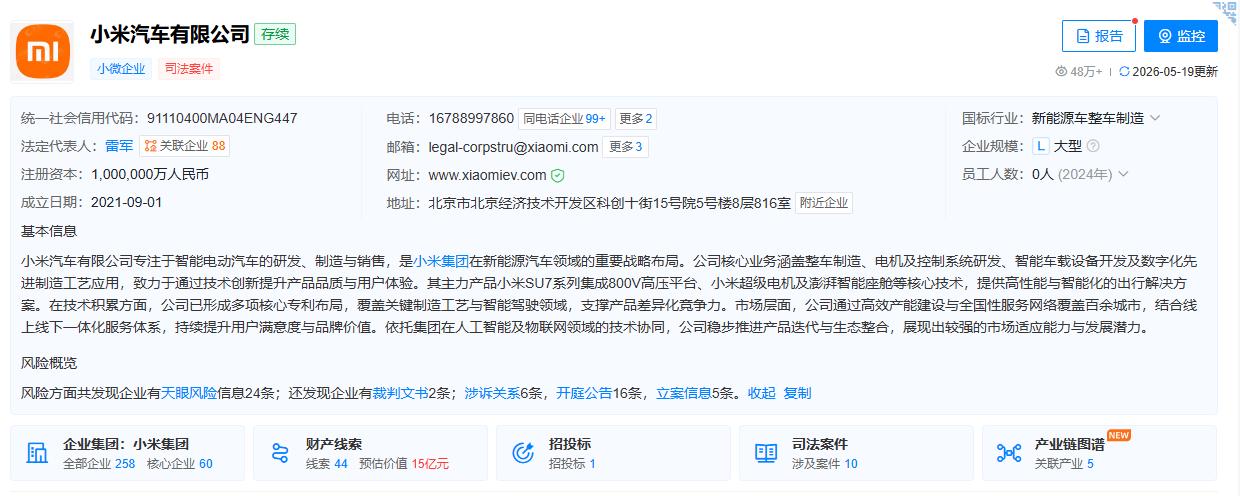Click the phone number 16788997860
Image resolution: width=1240 pixels, height=496 pixels.
[471, 118]
